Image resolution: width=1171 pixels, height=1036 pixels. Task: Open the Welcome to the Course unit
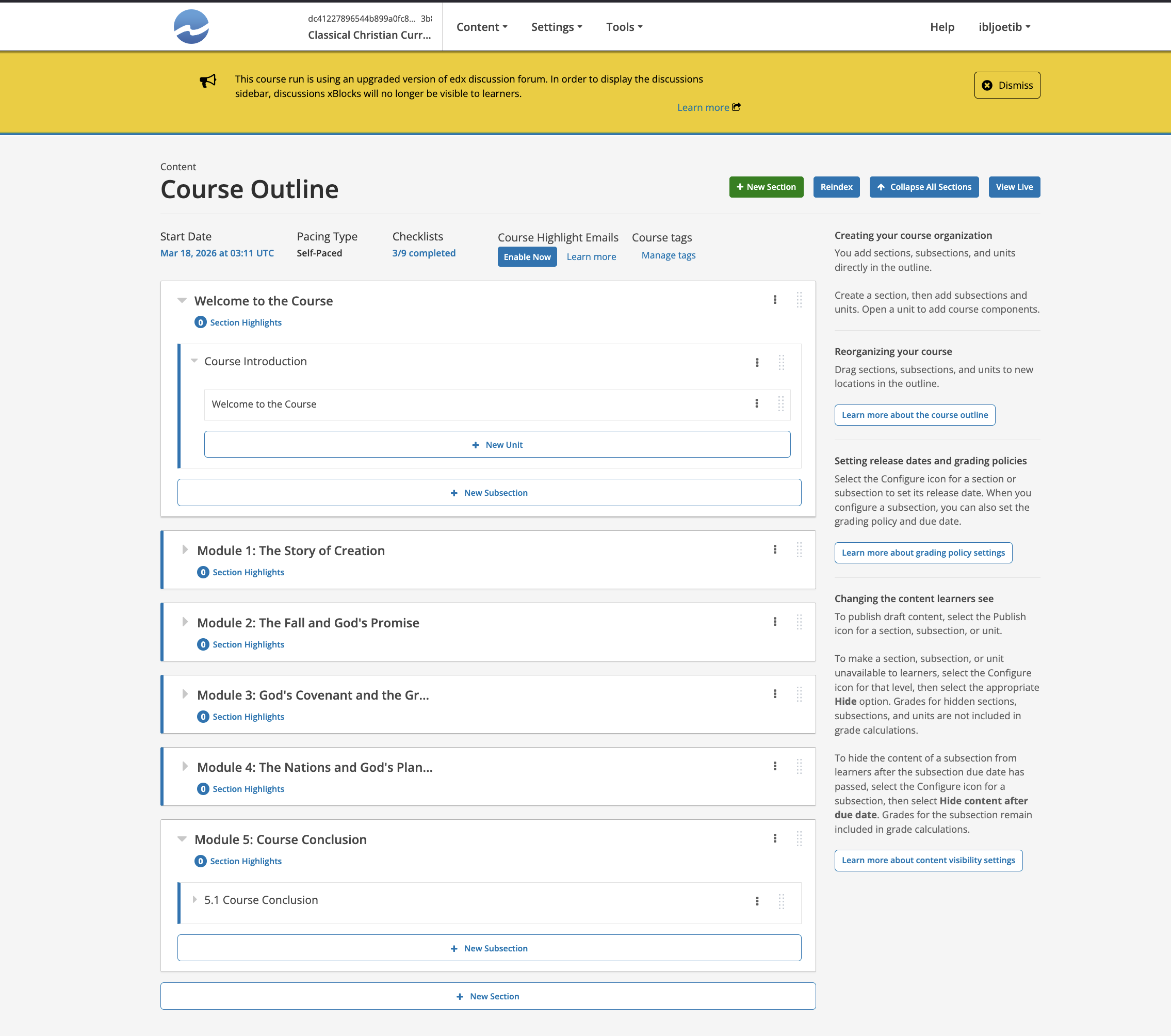pyautogui.click(x=264, y=404)
